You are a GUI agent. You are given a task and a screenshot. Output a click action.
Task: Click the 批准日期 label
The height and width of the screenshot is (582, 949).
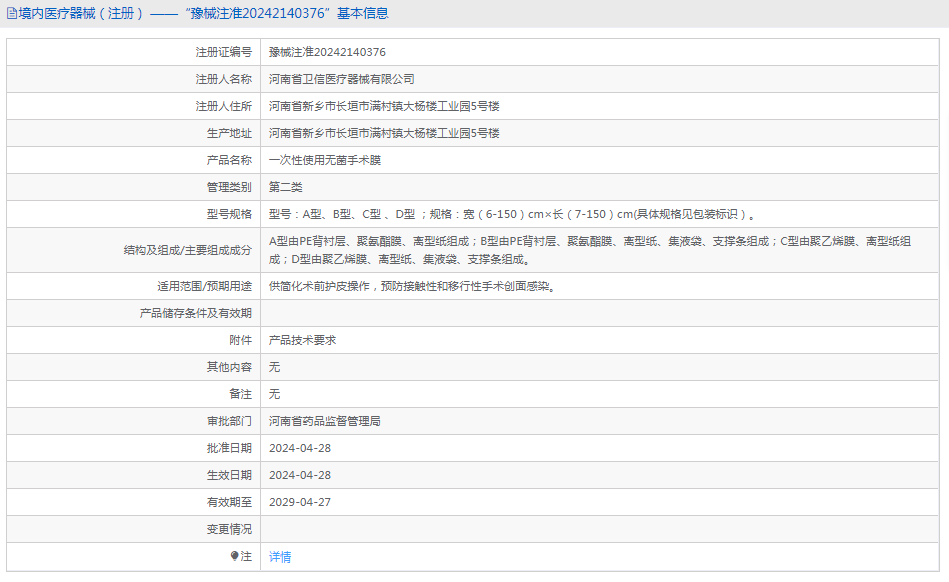229,448
